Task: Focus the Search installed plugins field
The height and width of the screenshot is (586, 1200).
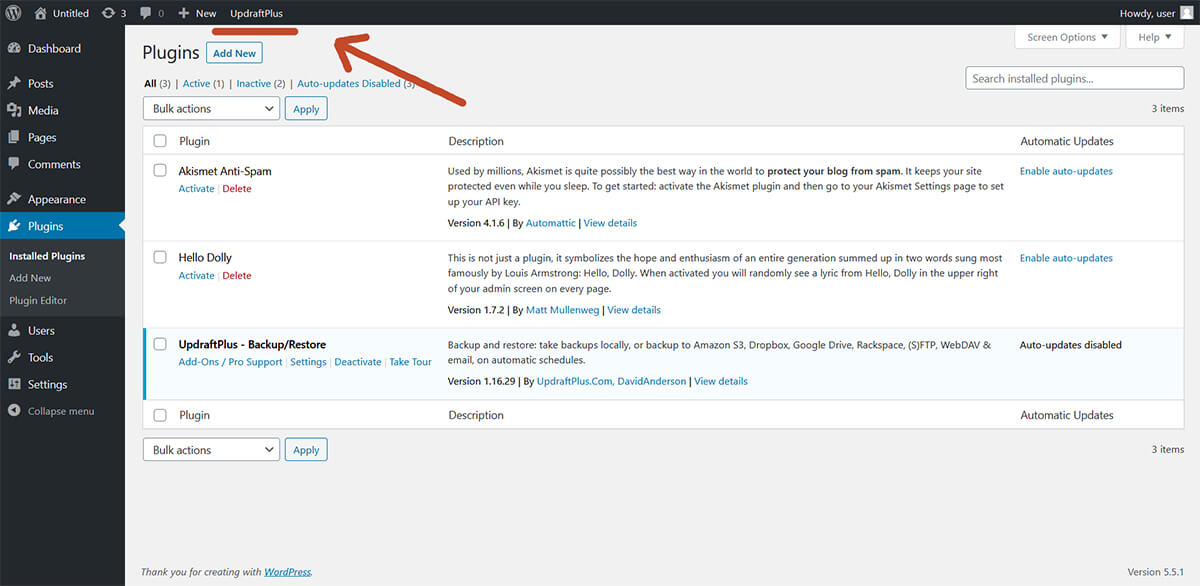Action: (1074, 78)
